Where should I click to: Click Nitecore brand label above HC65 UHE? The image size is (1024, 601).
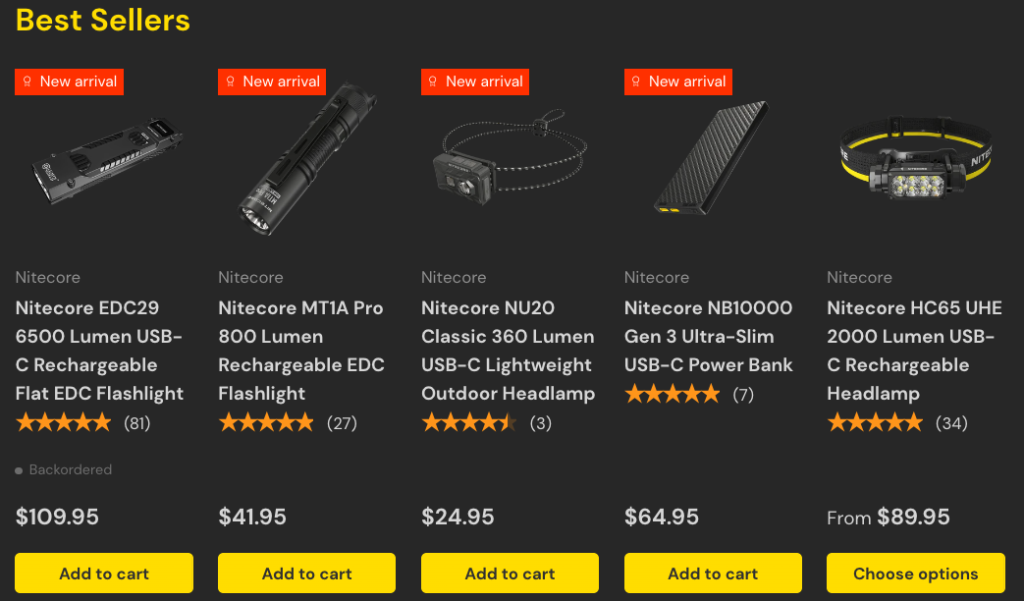click(859, 277)
